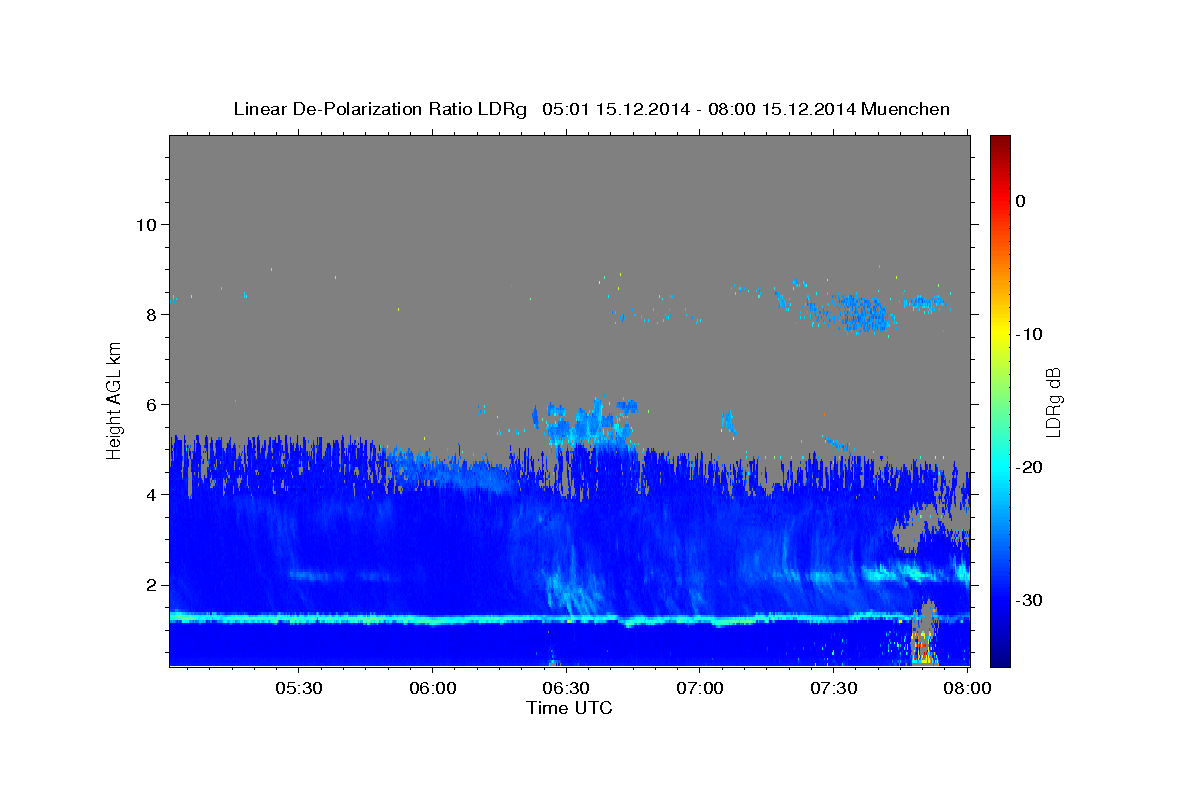
Task: Click the 06:30 time tick label
Action: pos(566,689)
